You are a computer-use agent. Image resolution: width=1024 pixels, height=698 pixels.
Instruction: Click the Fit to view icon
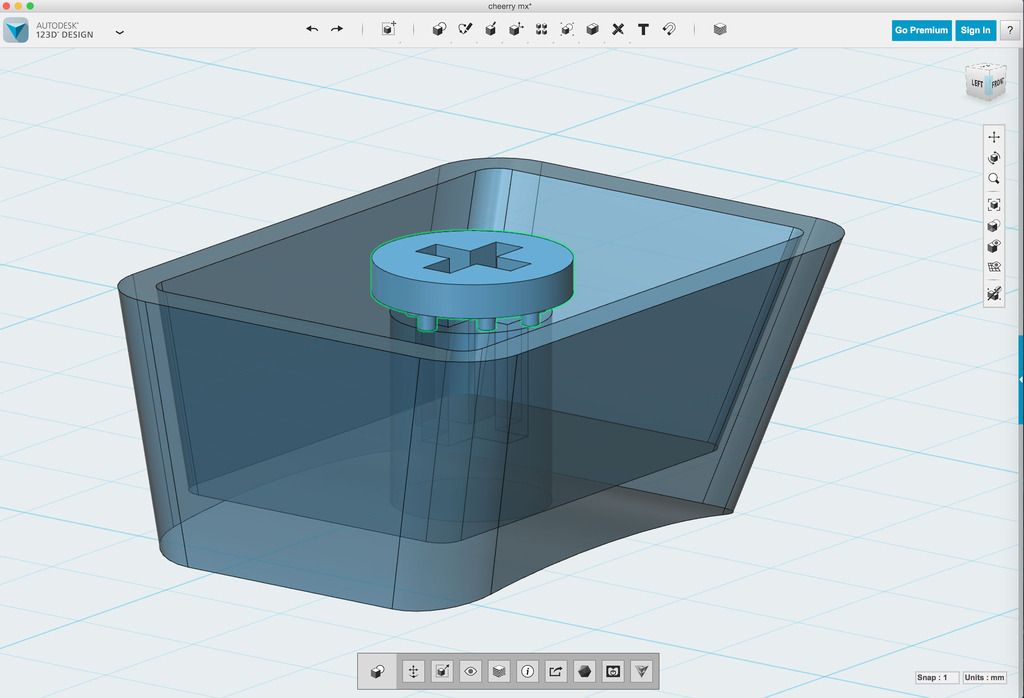click(x=994, y=204)
